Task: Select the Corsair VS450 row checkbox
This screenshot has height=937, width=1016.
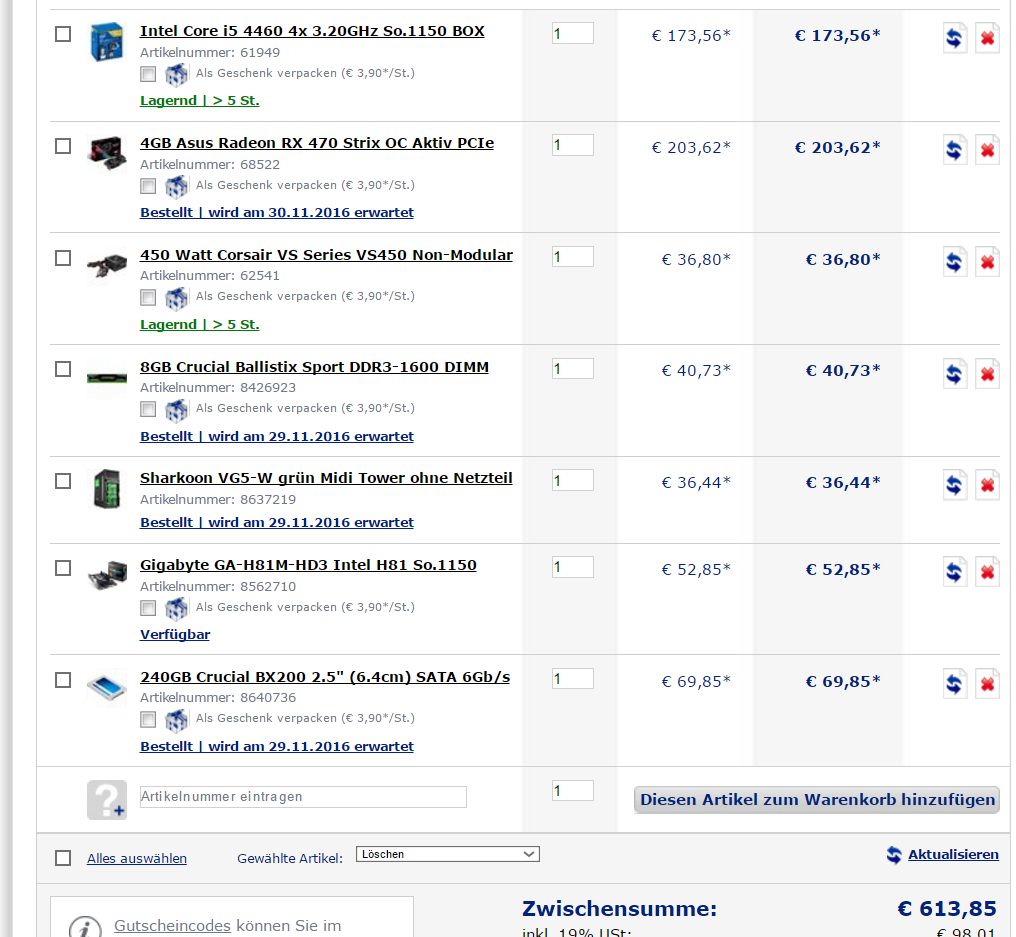Action: pos(63,258)
